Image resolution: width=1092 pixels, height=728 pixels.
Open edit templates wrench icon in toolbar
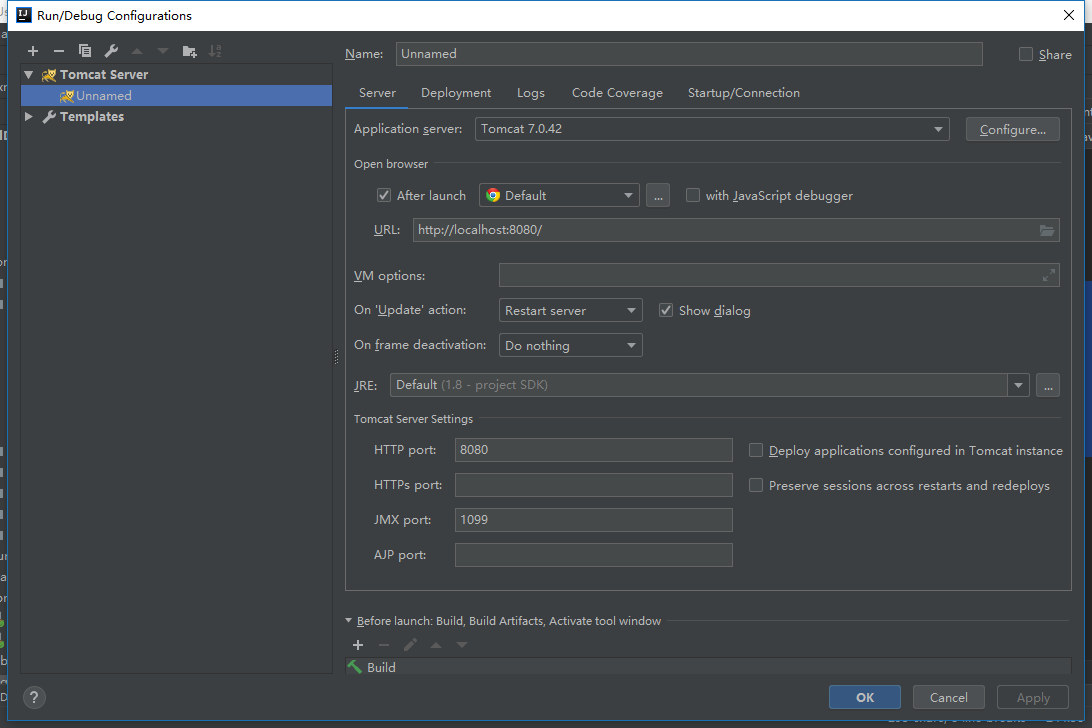point(111,51)
